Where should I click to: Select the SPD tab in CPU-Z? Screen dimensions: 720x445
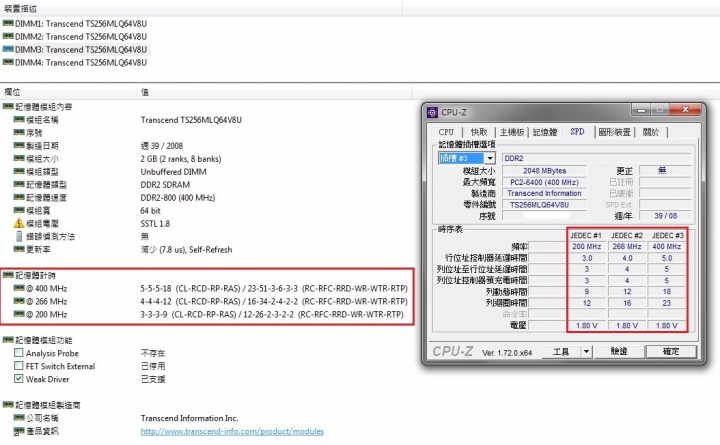[x=577, y=132]
